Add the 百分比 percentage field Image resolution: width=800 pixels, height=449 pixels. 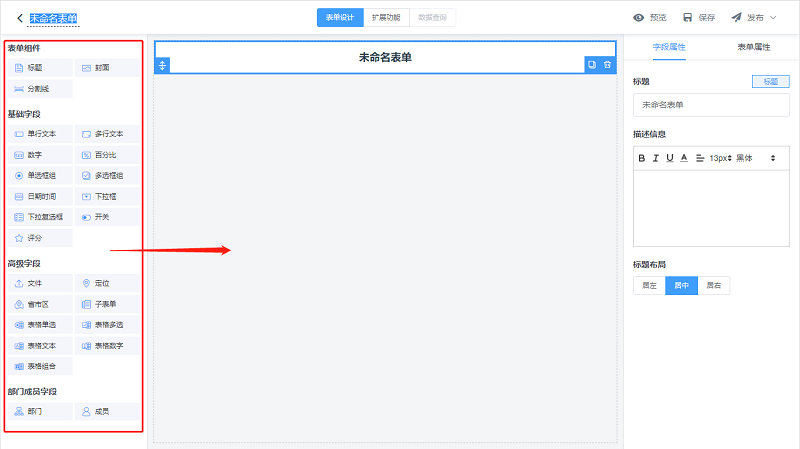108,155
